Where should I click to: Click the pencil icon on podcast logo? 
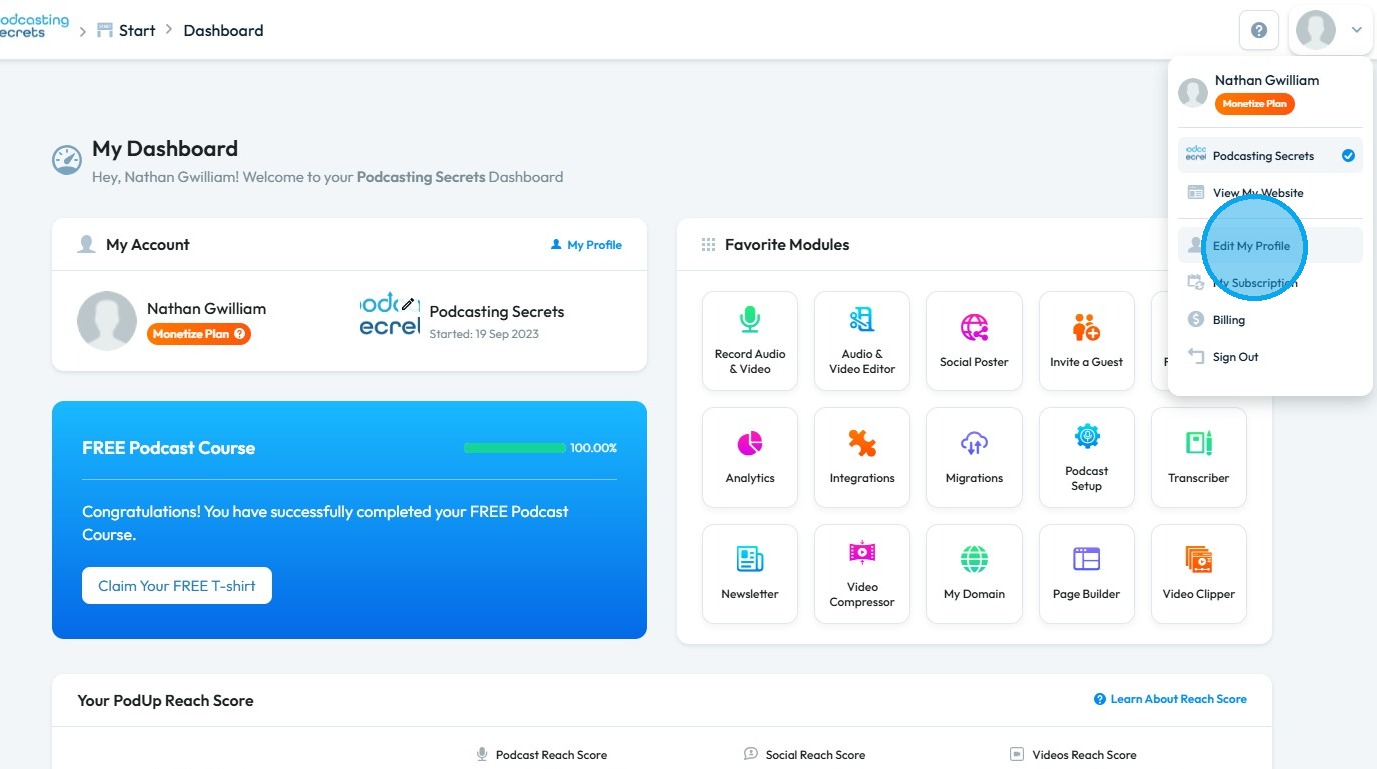[408, 304]
